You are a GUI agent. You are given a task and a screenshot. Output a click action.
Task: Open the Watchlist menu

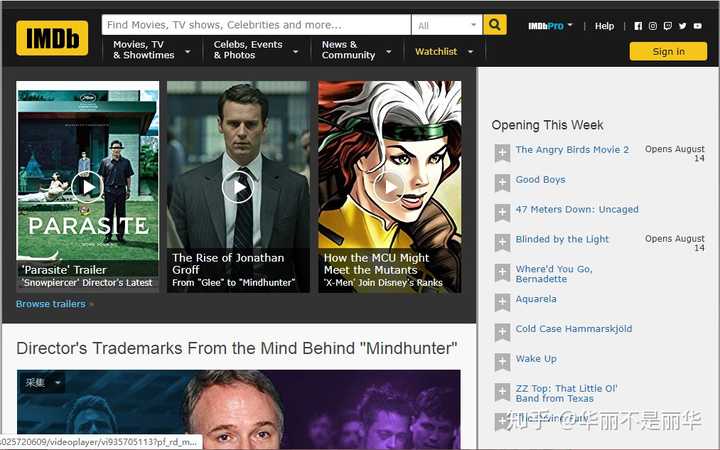444,51
